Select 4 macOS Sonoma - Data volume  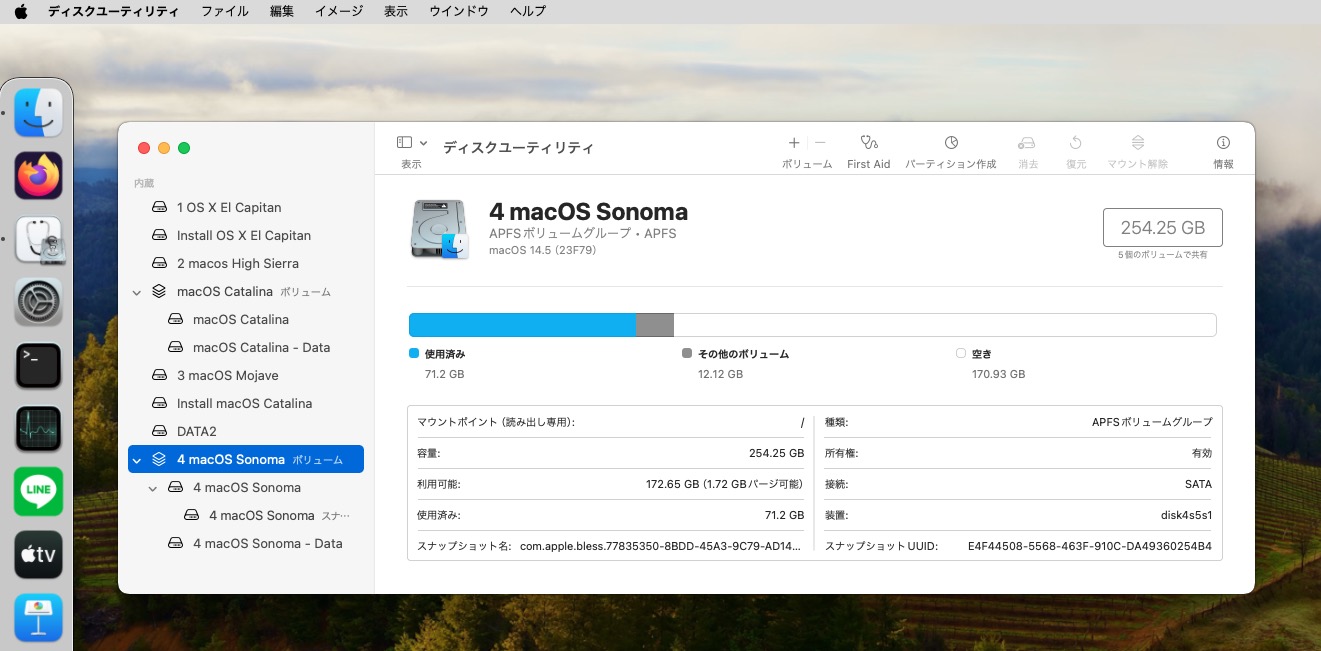click(267, 543)
